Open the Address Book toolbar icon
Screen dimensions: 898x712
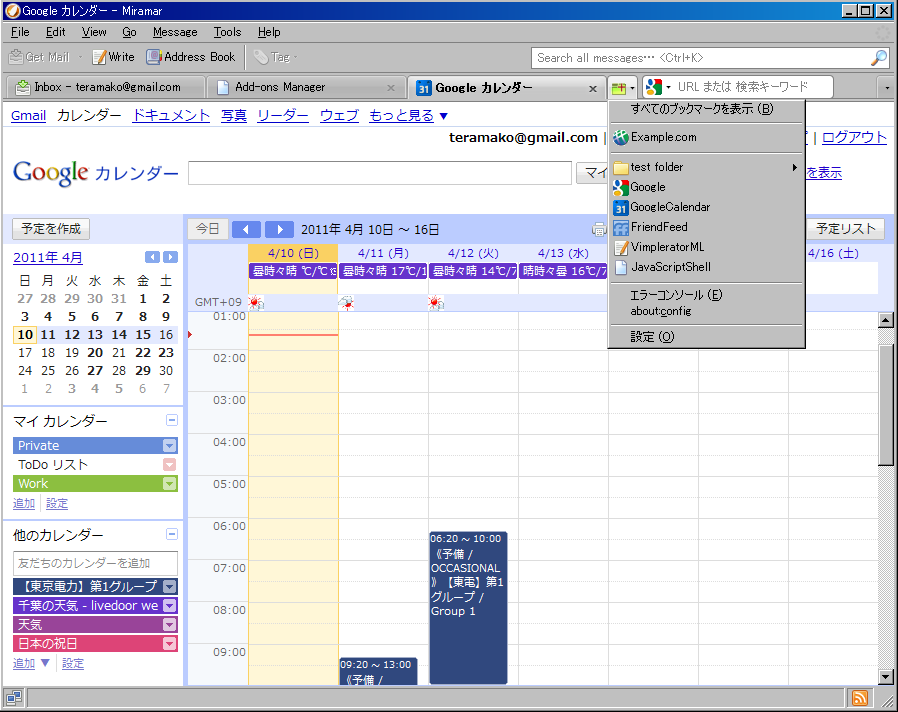(153, 57)
